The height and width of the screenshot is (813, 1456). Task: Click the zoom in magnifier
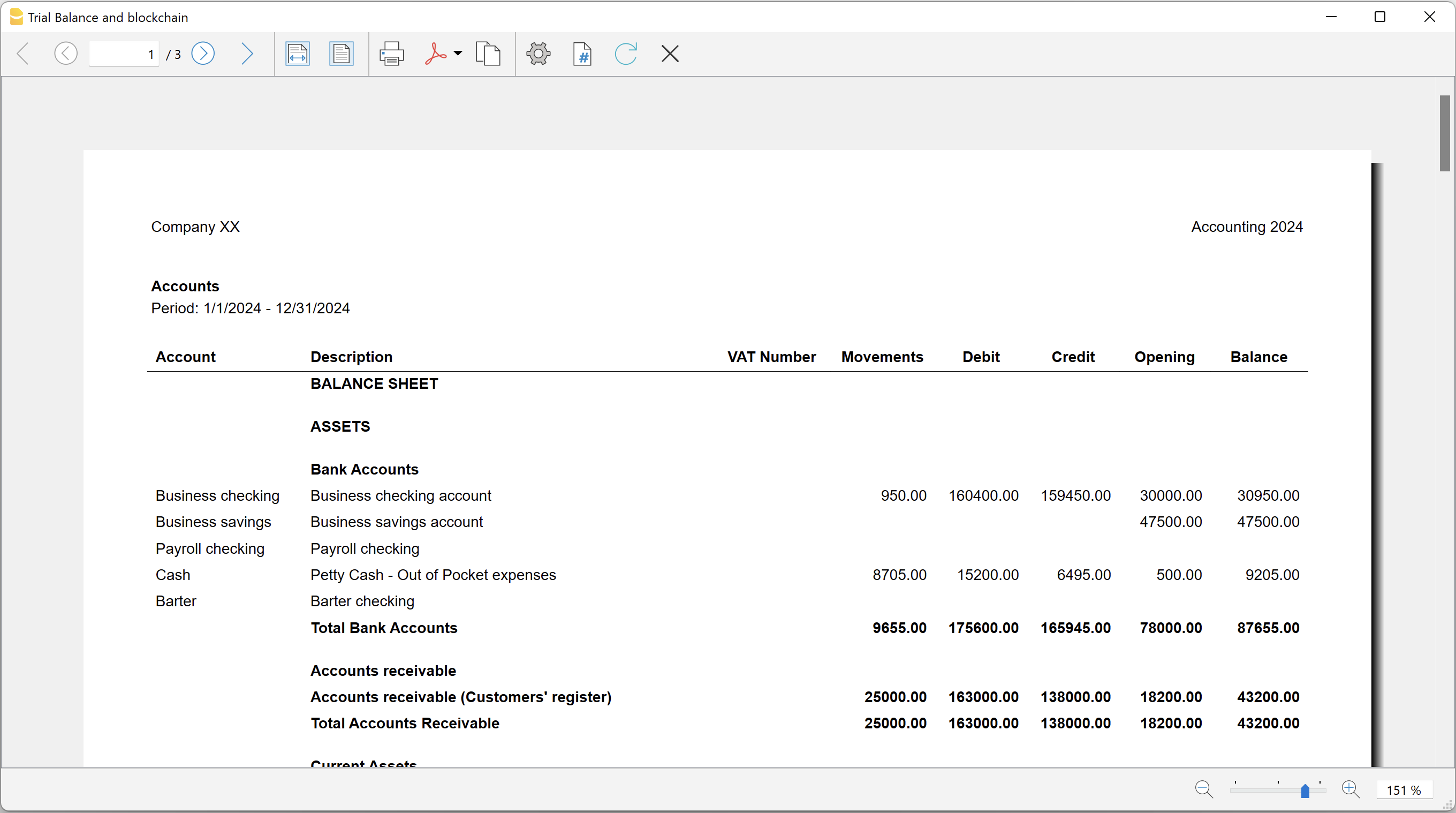[x=1351, y=789]
